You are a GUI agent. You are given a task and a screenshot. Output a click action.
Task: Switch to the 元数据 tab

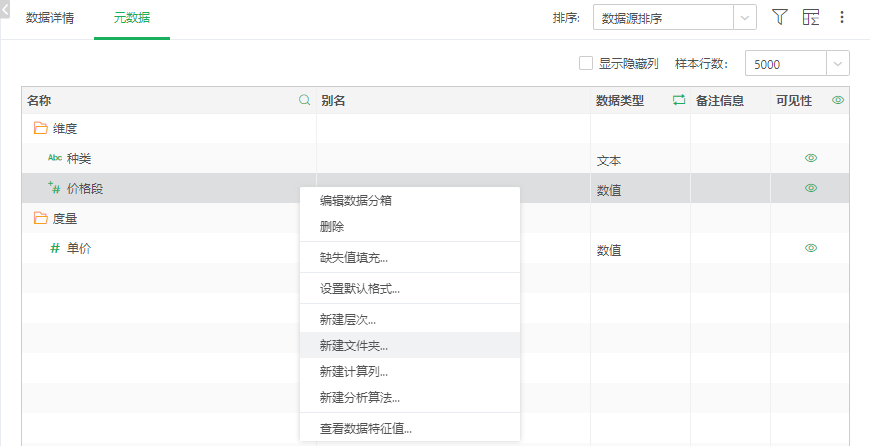131,18
